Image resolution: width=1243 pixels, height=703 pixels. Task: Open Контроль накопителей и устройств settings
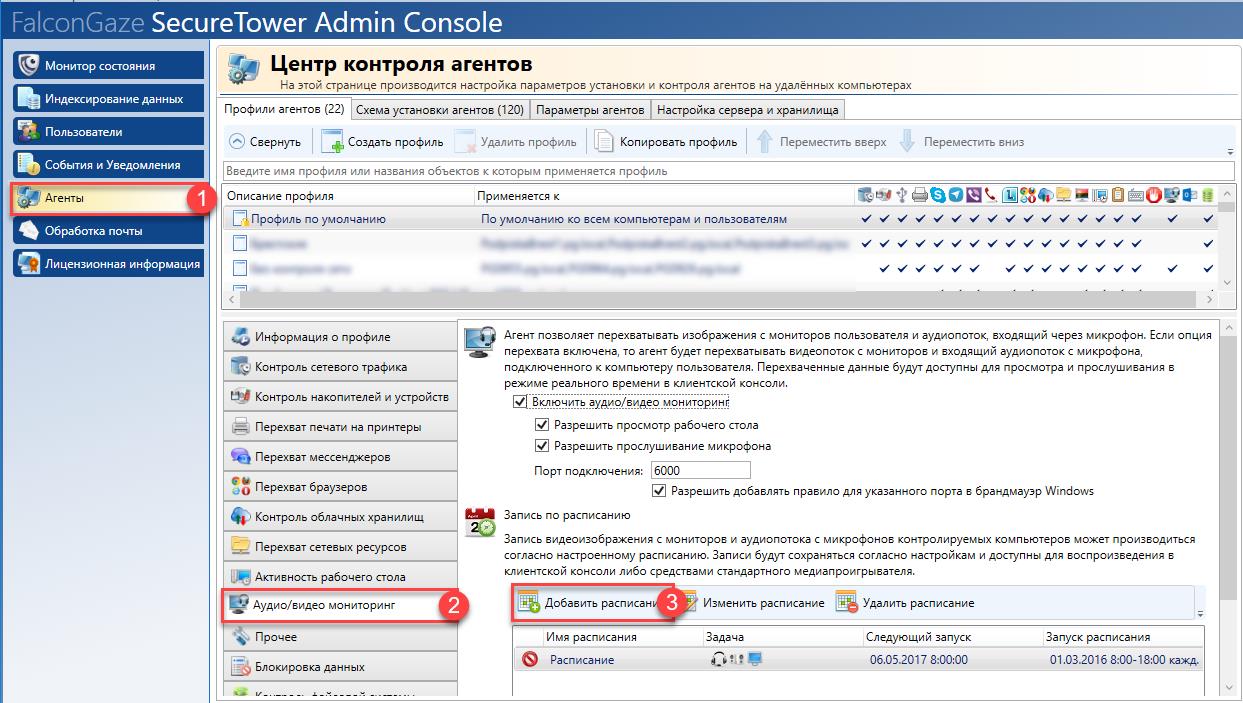(340, 397)
